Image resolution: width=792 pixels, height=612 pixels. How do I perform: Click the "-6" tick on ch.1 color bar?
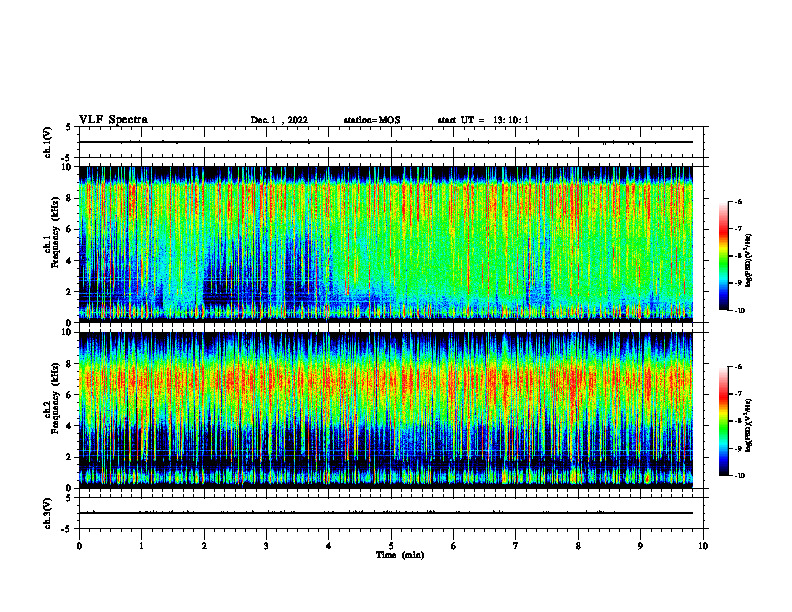[738, 201]
